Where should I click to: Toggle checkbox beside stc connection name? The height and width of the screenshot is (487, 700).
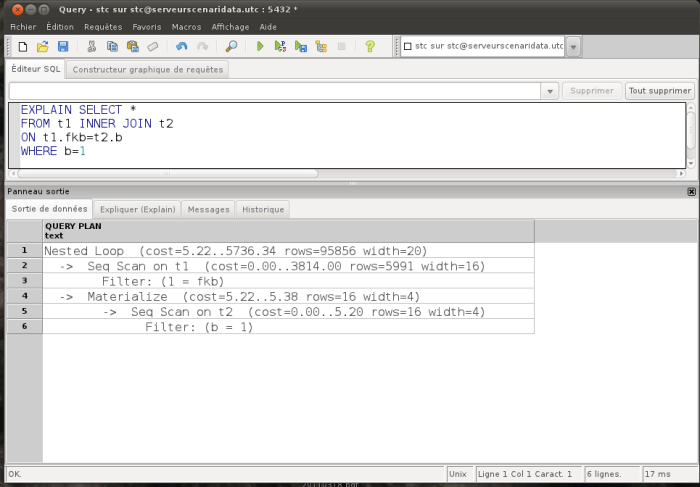click(x=408, y=46)
